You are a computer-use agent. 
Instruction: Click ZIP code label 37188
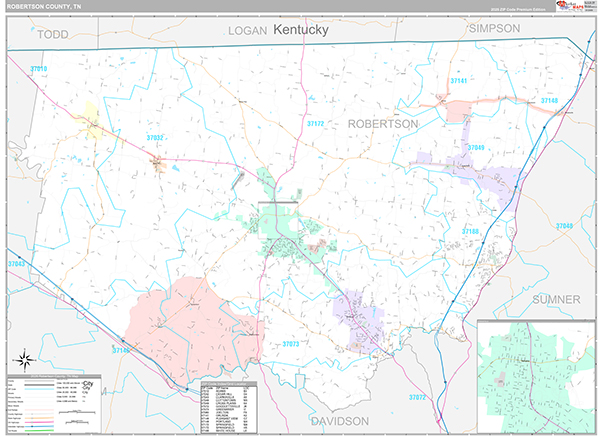pos(470,231)
